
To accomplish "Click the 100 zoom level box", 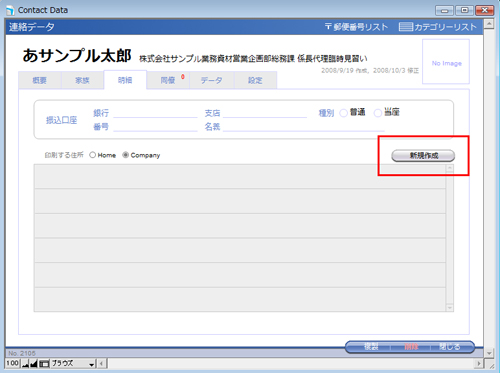I will 13,363.
